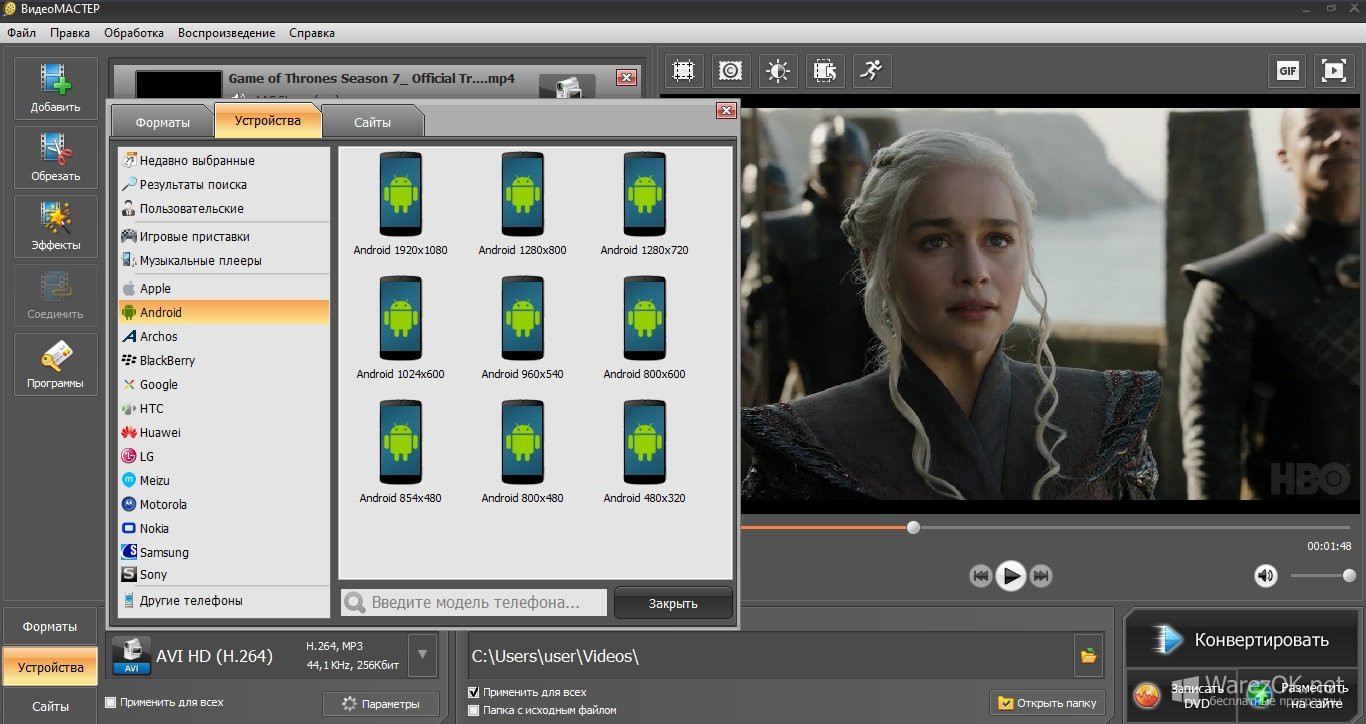
Task: Open Пользовательские category
Action: click(x=224, y=208)
